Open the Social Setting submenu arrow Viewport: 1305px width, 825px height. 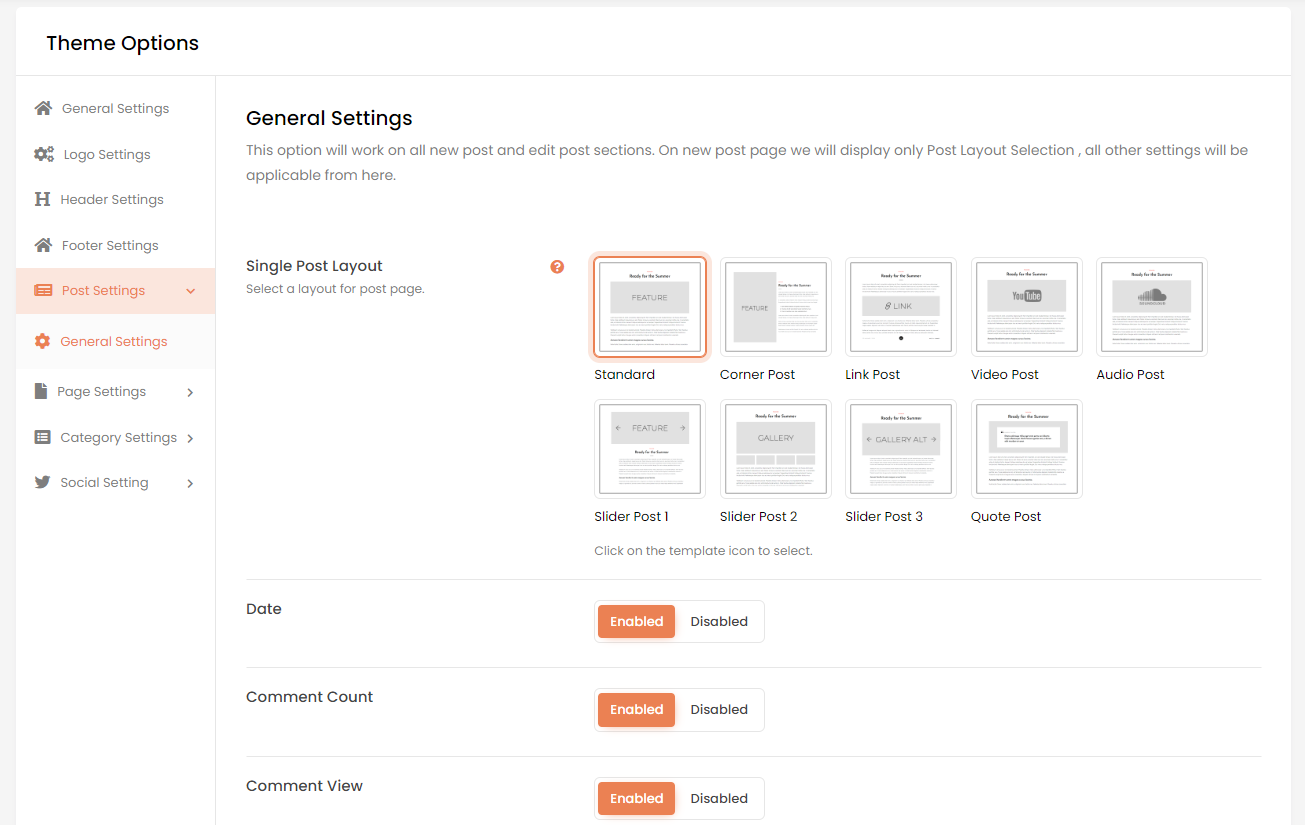click(190, 483)
